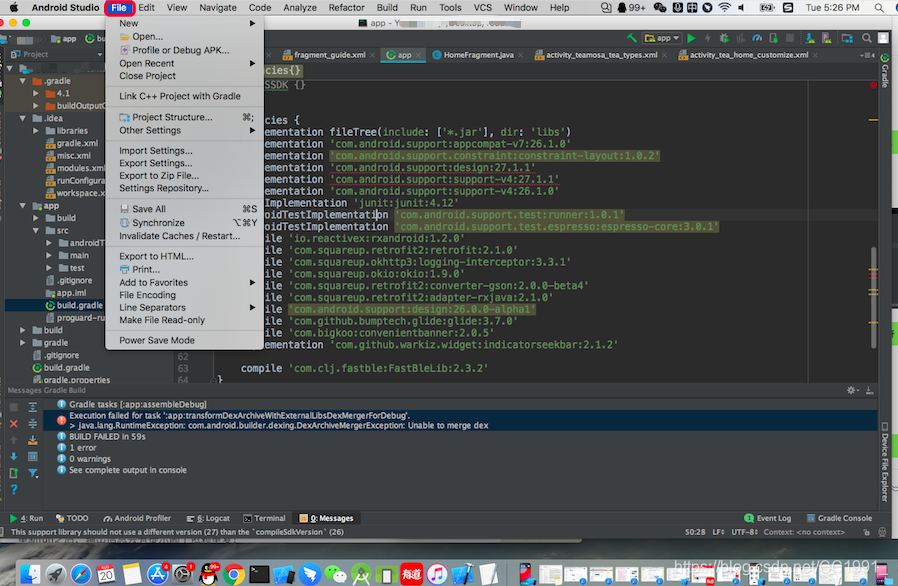Expand the 4.1 folder
This screenshot has width=898, height=586.
pos(36,93)
